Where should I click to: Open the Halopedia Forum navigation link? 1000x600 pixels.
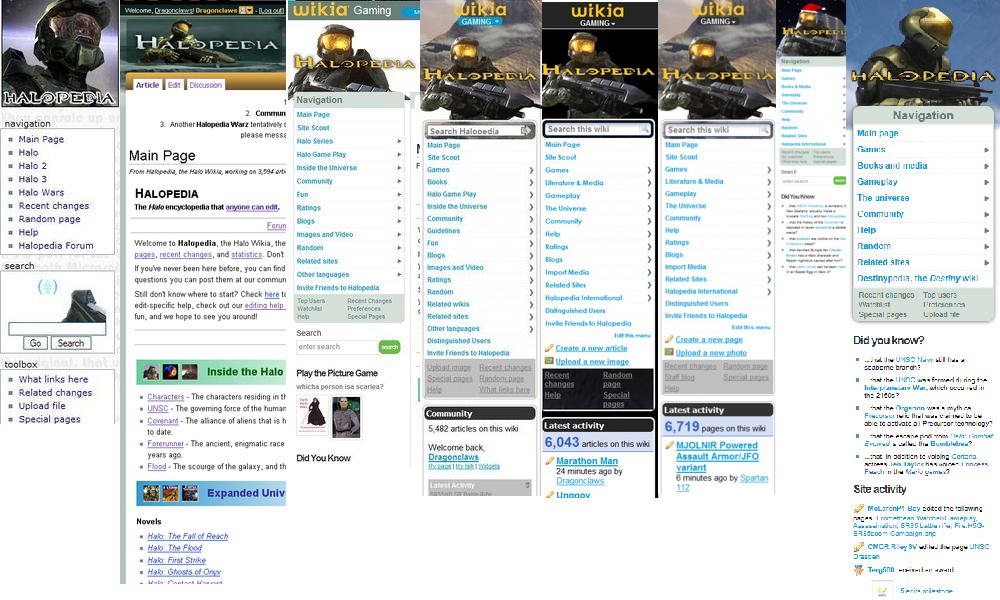point(56,245)
